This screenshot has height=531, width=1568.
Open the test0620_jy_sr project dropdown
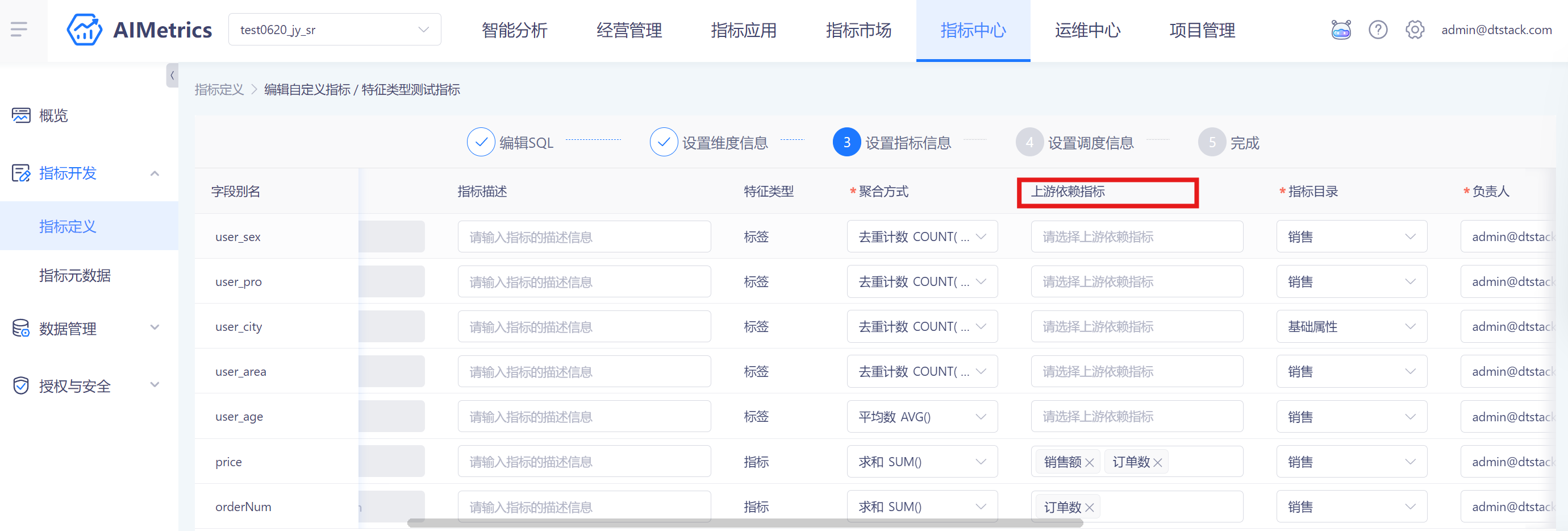tap(334, 29)
